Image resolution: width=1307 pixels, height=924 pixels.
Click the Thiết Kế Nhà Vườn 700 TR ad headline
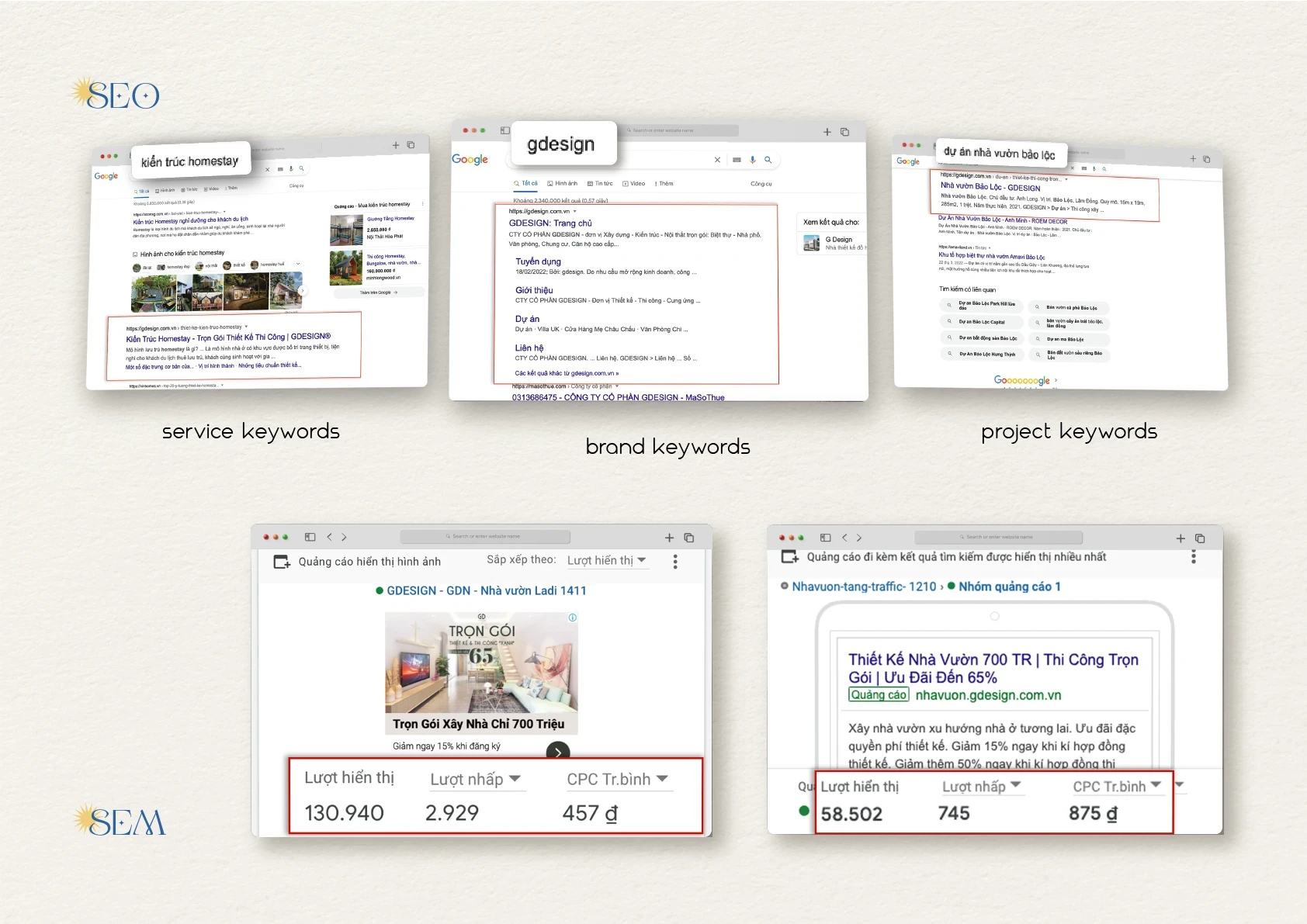(x=993, y=668)
